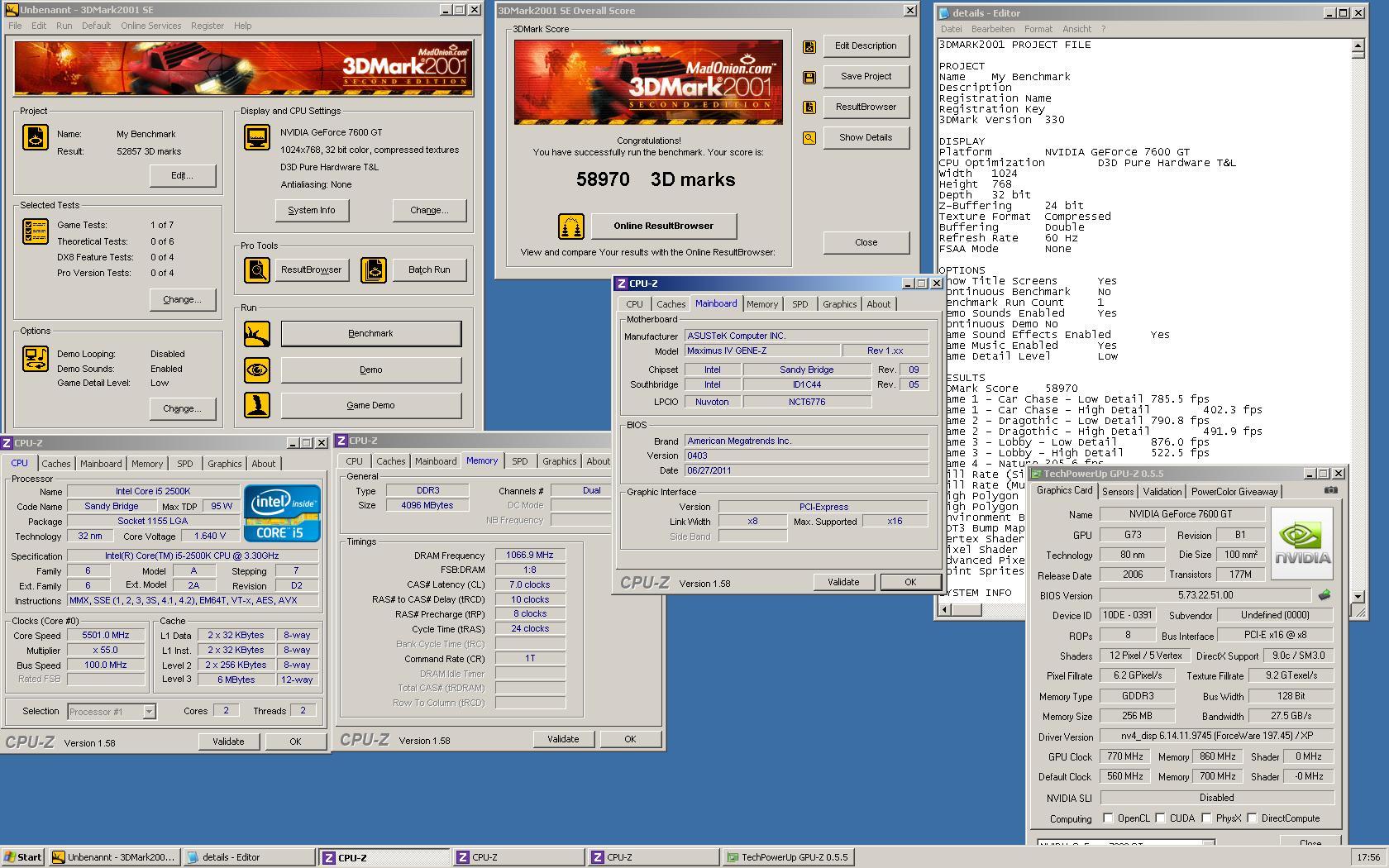Click the Options demo settings icon
Screen dimensions: 1389x868
35,359
